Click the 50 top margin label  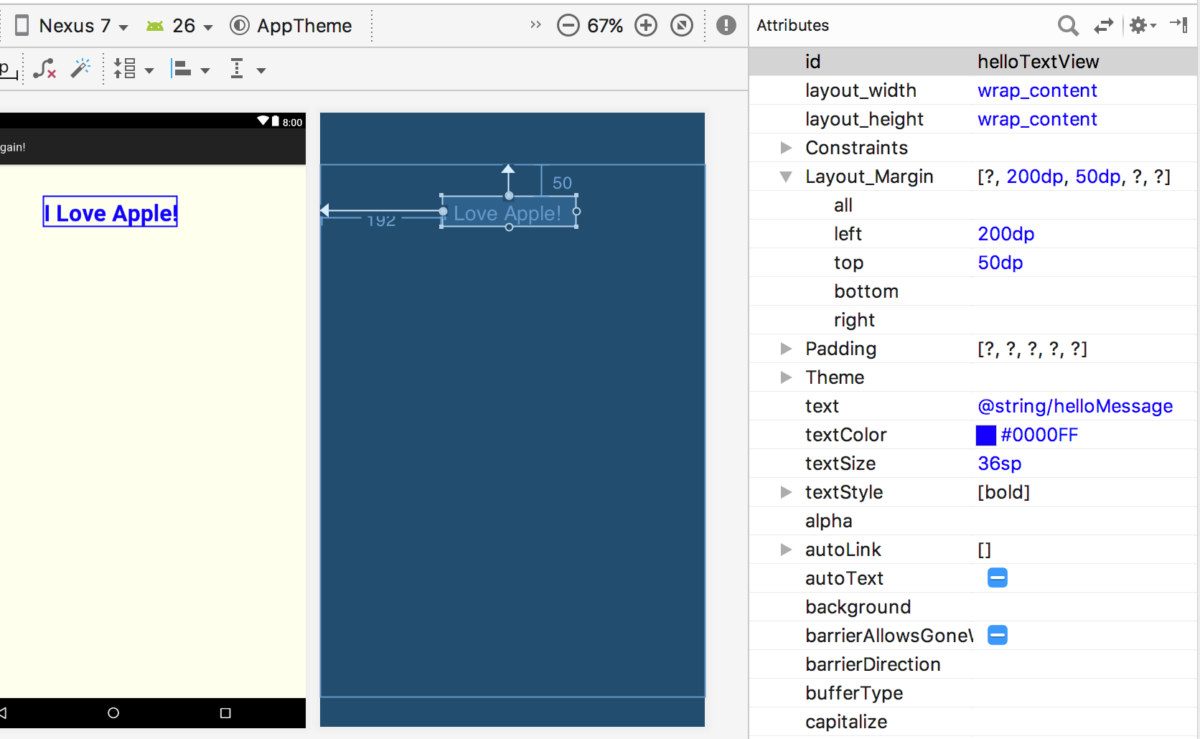562,183
